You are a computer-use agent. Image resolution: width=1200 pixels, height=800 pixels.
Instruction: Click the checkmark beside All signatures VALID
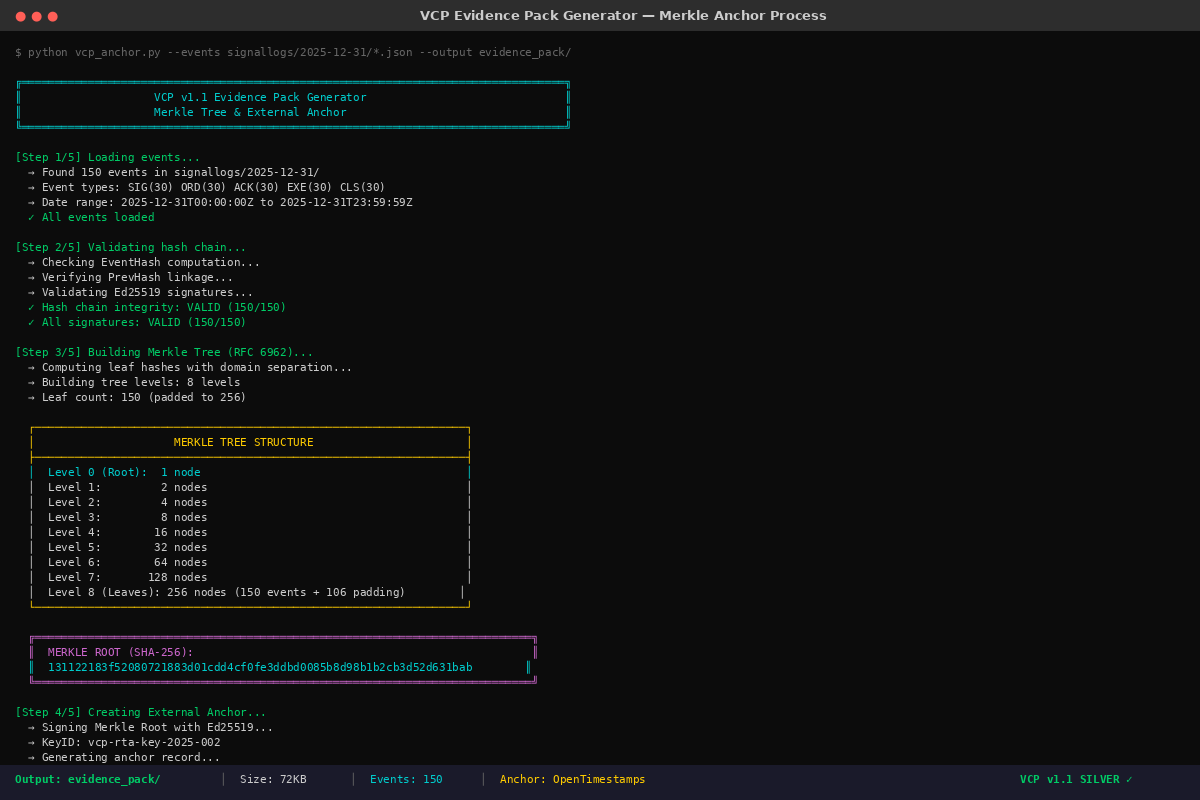click(x=31, y=322)
